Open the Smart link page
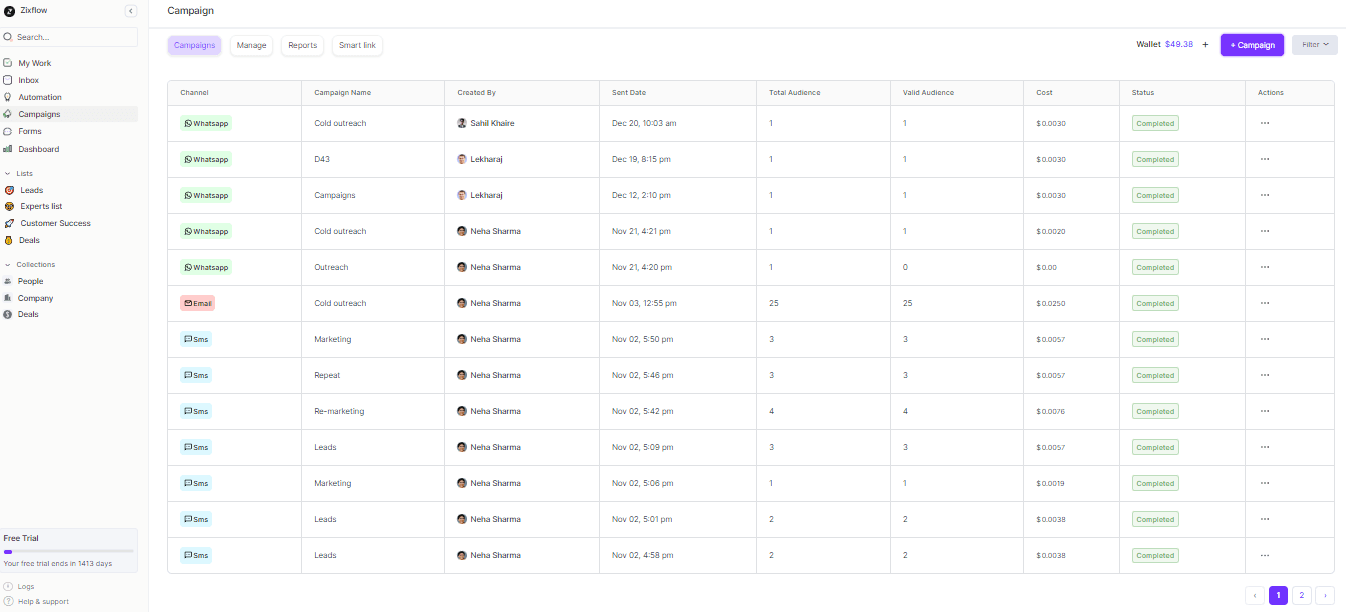This screenshot has height=612, width=1346. coord(357,45)
